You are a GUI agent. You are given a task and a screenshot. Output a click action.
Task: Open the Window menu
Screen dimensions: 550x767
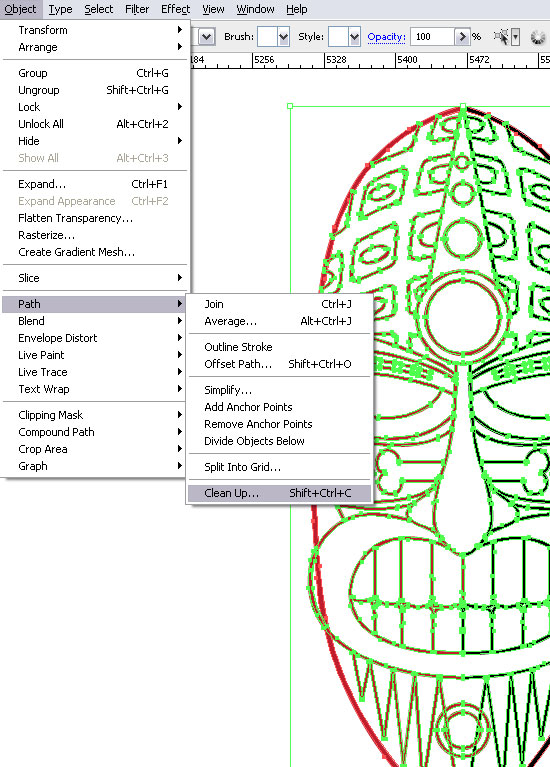(255, 9)
